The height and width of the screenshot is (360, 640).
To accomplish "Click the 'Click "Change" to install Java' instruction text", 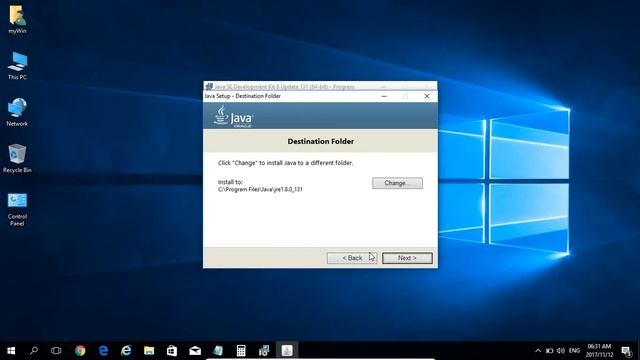I will pyautogui.click(x=285, y=163).
